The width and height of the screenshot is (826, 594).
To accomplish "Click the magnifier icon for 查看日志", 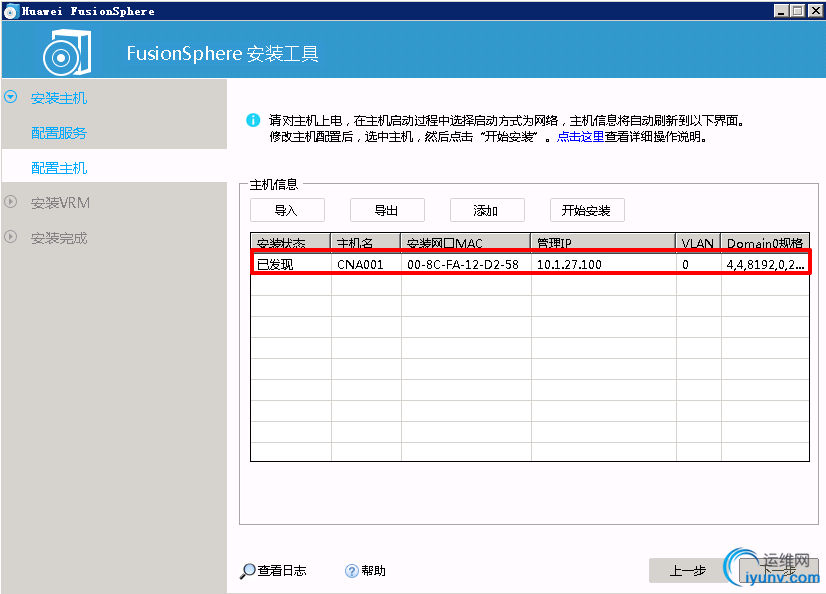I will click(x=247, y=571).
